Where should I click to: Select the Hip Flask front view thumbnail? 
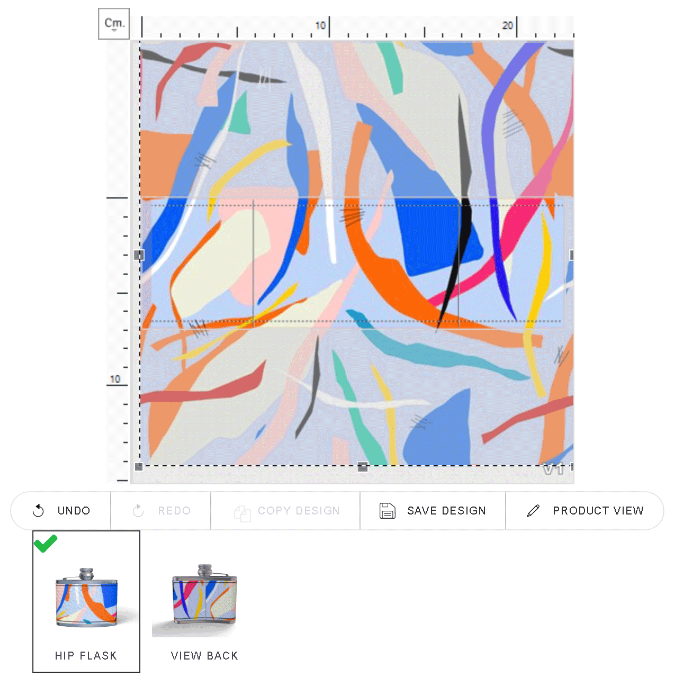point(86,601)
